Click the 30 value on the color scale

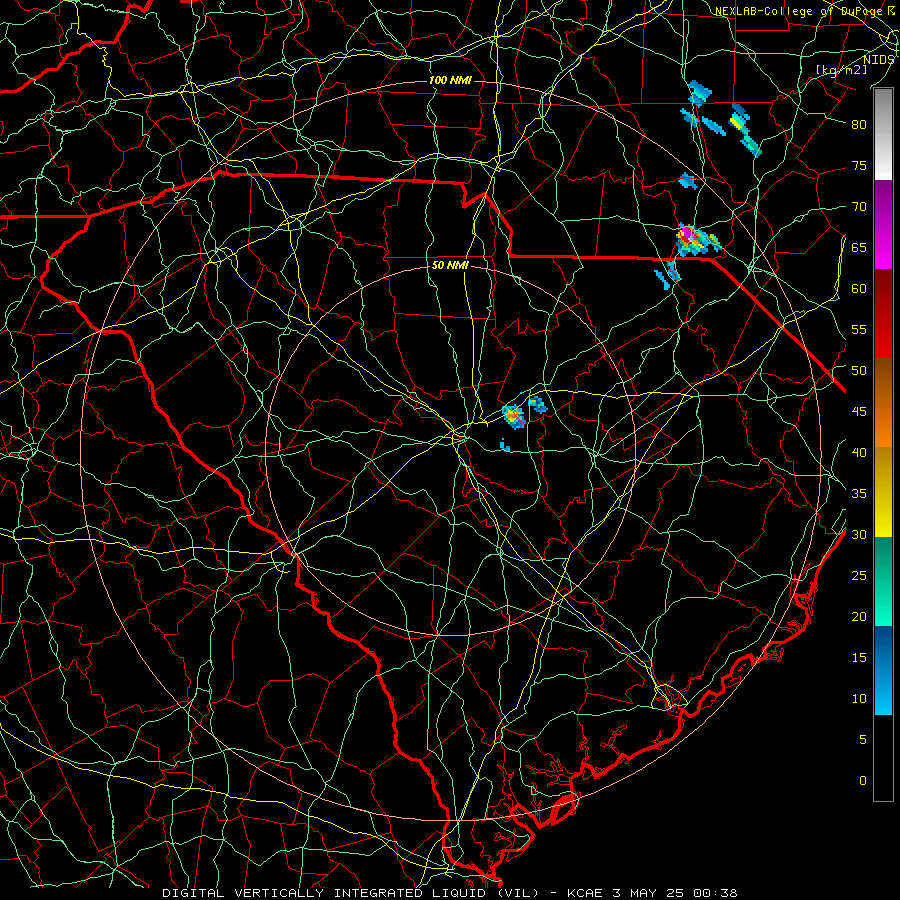[859, 535]
